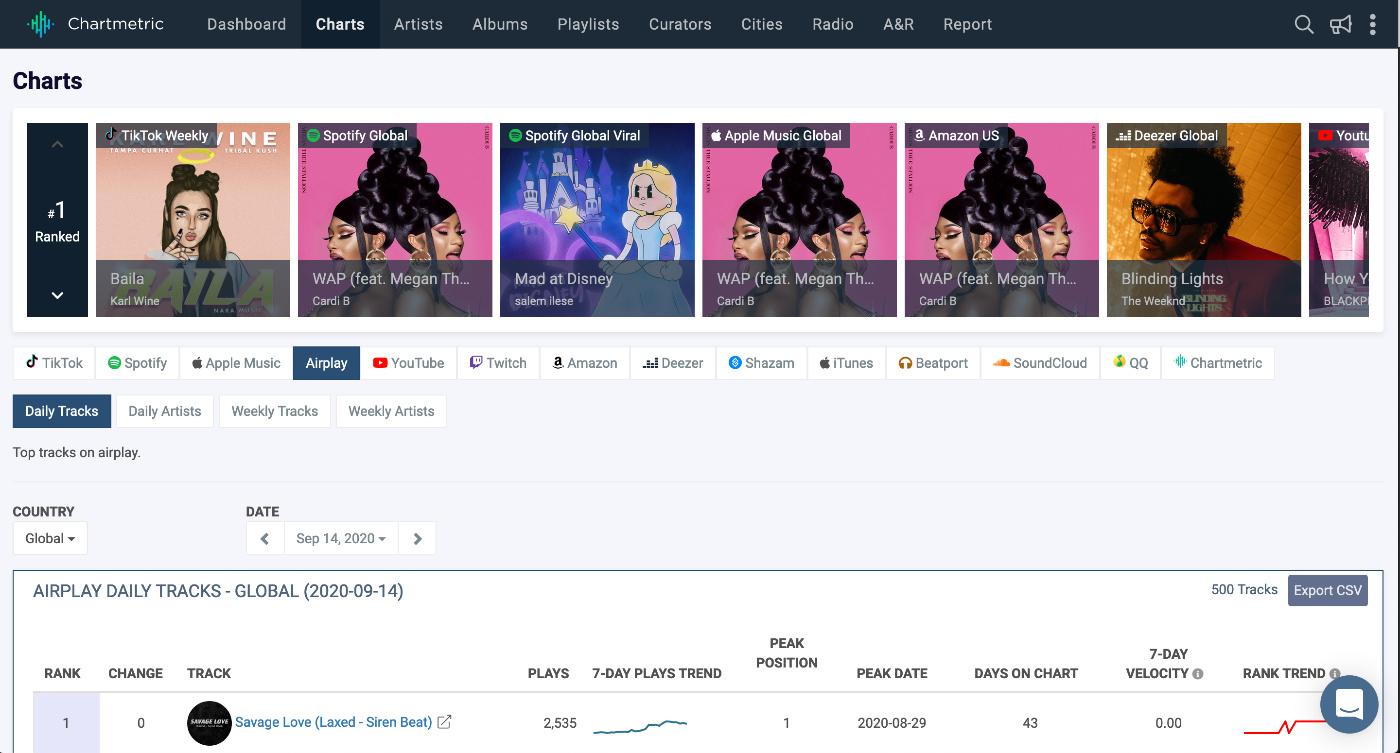Open the Sep 14, 2020 date dropdown
This screenshot has width=1400, height=753.
point(341,538)
